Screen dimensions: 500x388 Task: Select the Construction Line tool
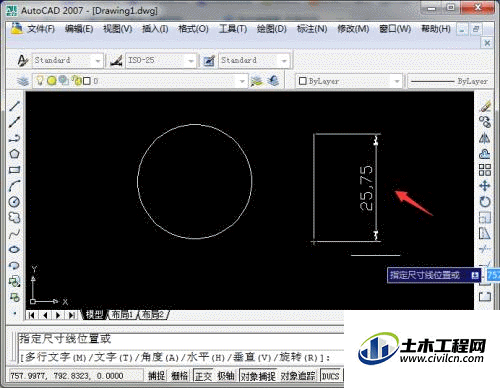pyautogui.click(x=14, y=122)
